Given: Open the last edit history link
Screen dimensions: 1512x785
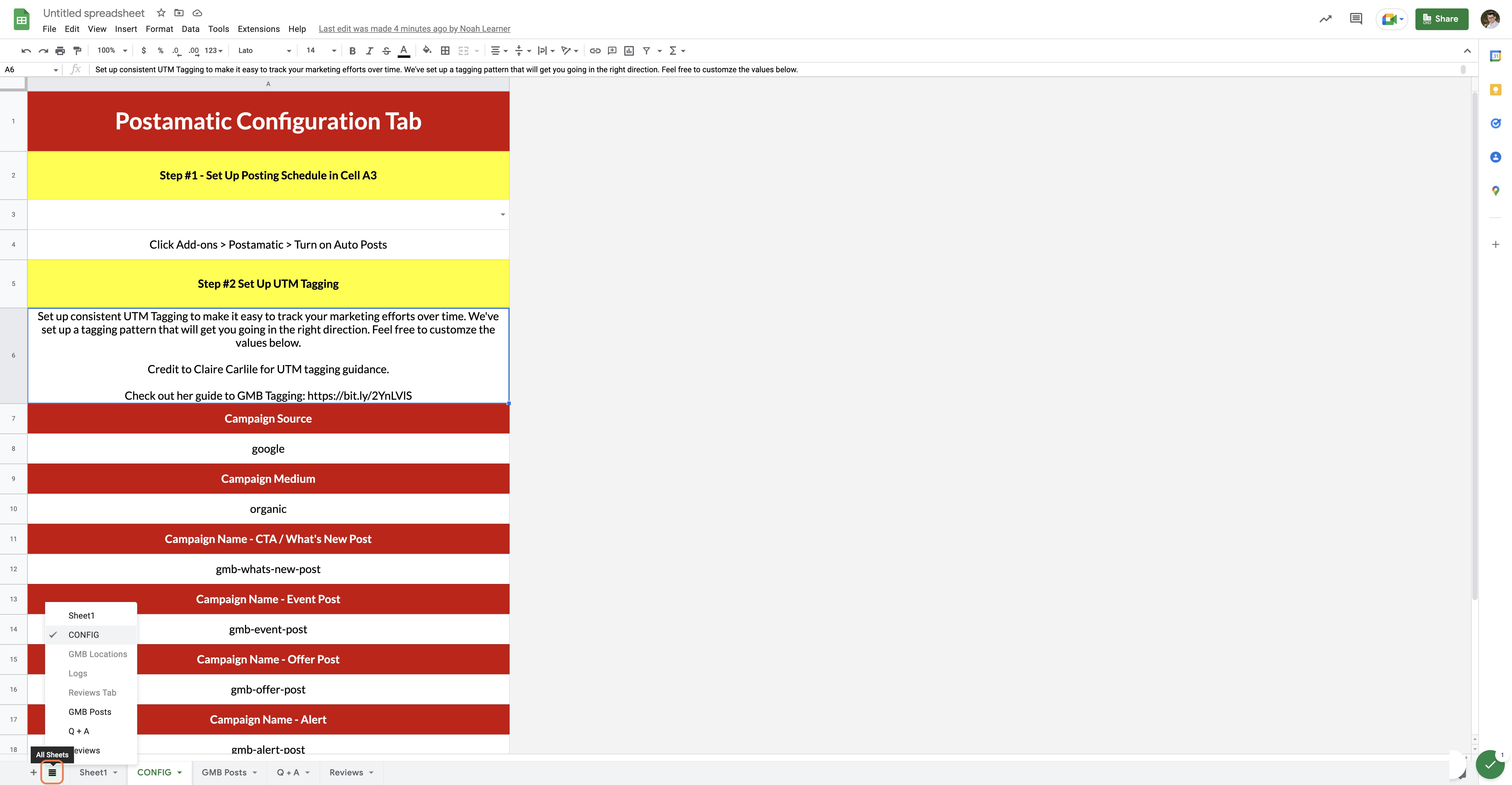Looking at the screenshot, I should click(414, 29).
